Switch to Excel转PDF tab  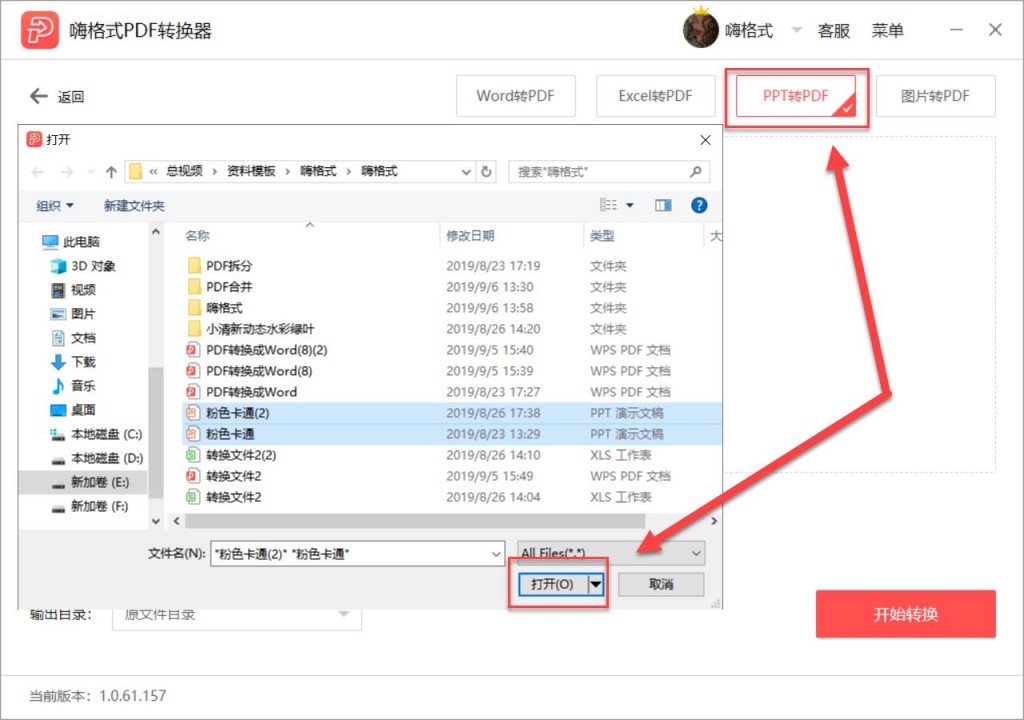tap(655, 96)
